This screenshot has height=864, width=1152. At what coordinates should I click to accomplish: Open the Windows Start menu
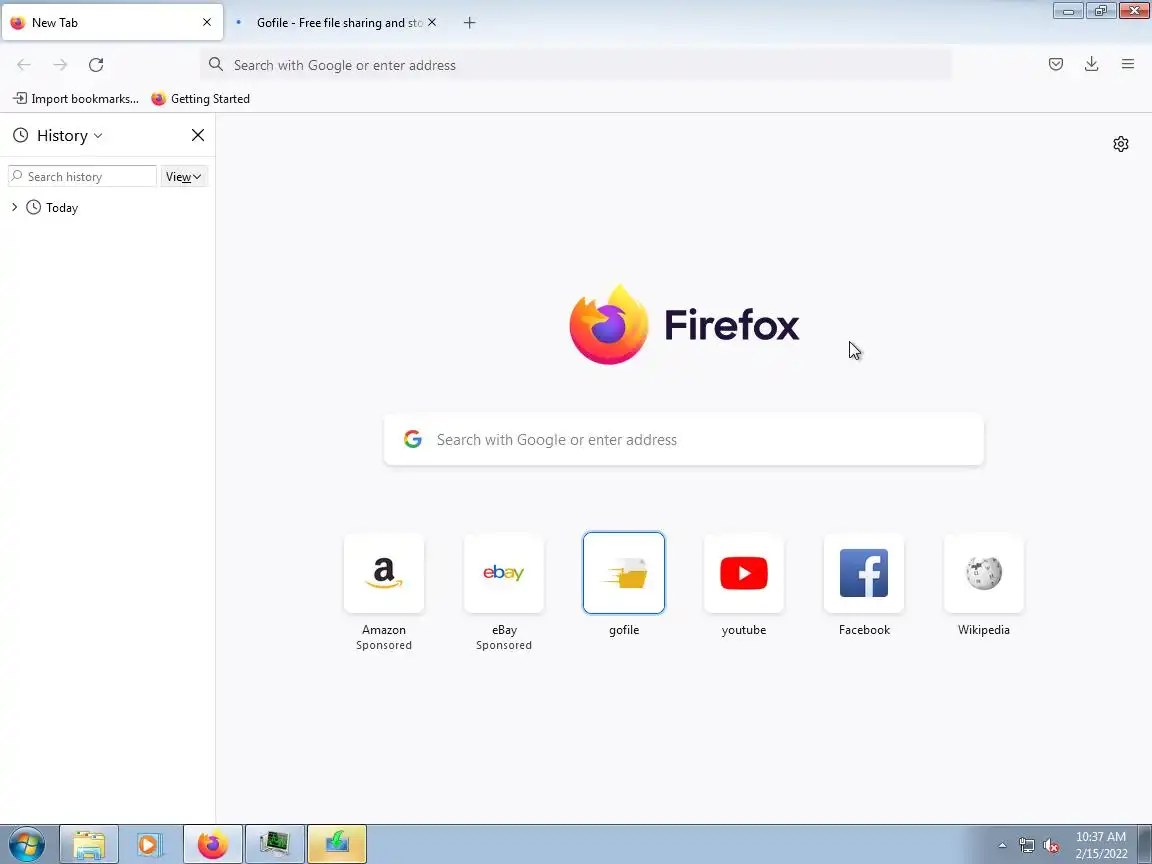[26, 844]
